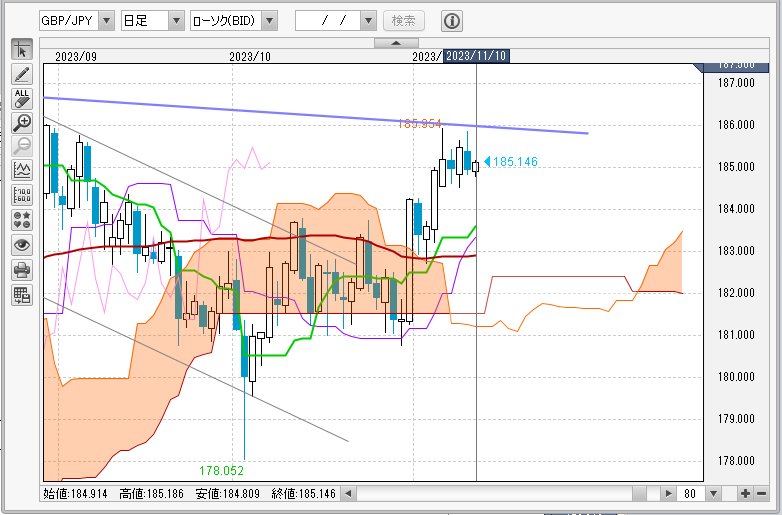The width and height of the screenshot is (782, 515).
Task: Open the Fibonacci retracement levels tool
Action: point(22,195)
